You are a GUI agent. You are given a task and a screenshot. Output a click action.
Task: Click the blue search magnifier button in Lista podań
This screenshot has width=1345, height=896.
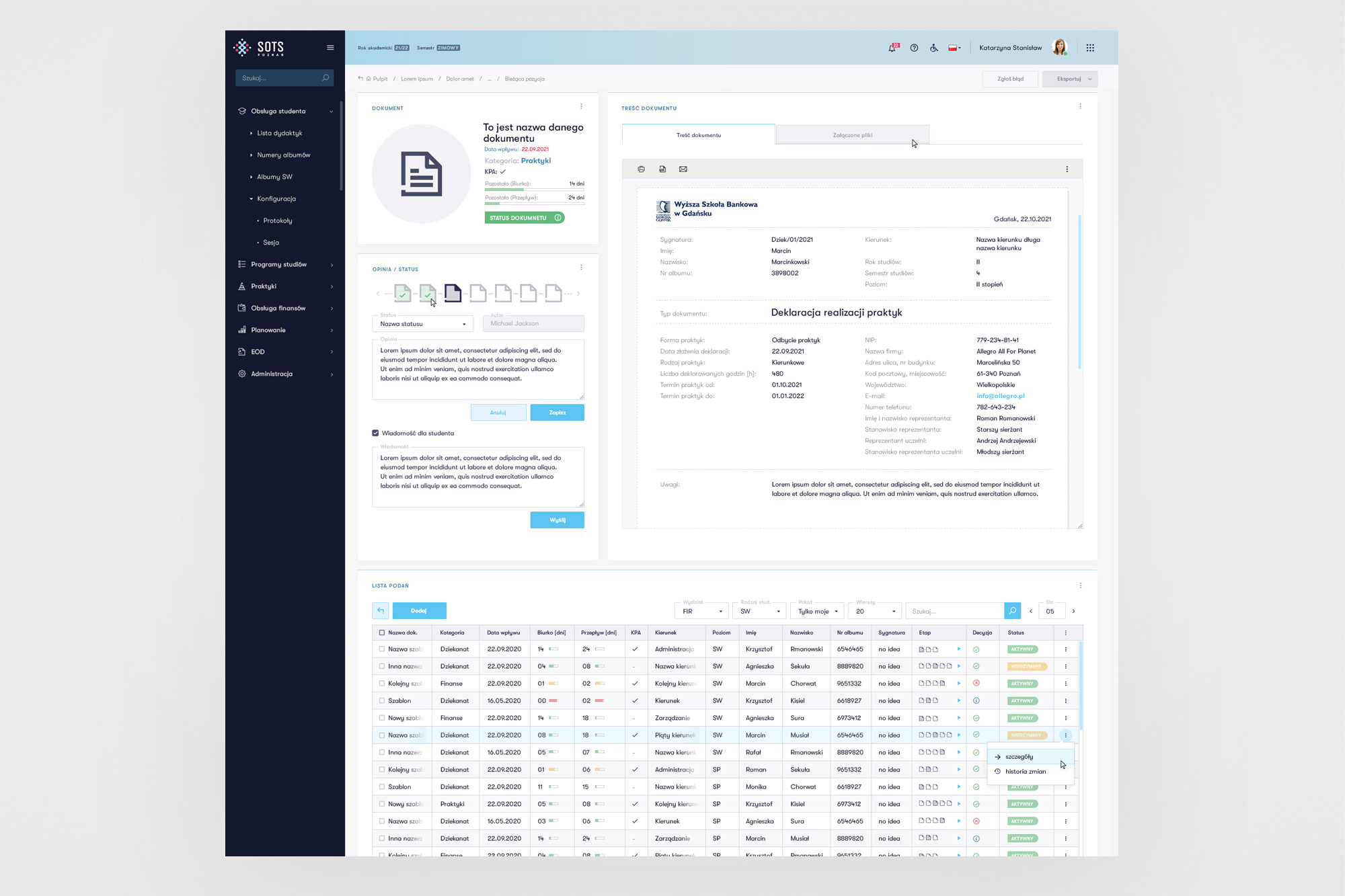[1012, 611]
